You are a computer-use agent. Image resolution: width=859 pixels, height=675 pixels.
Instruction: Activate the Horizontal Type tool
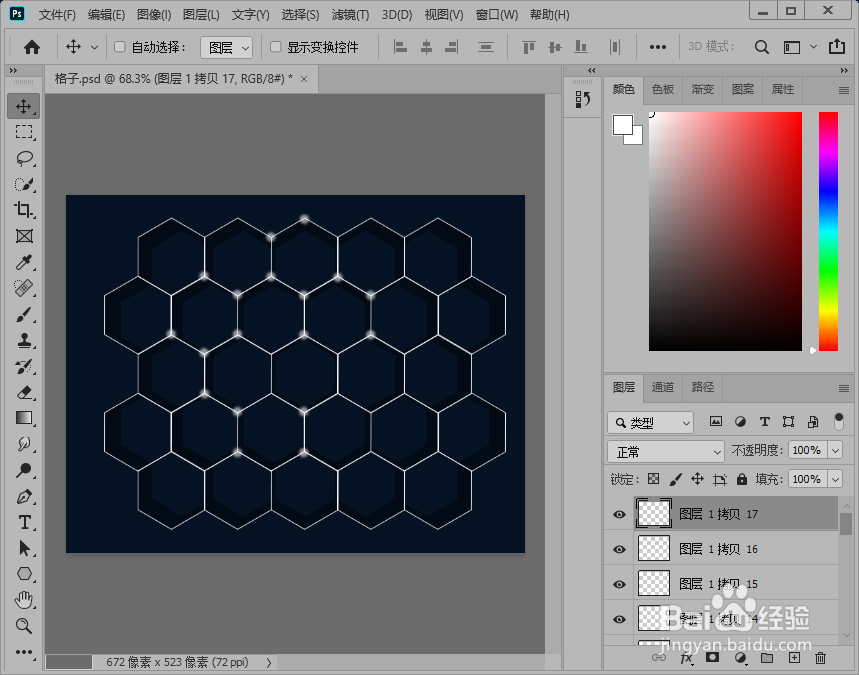click(24, 522)
